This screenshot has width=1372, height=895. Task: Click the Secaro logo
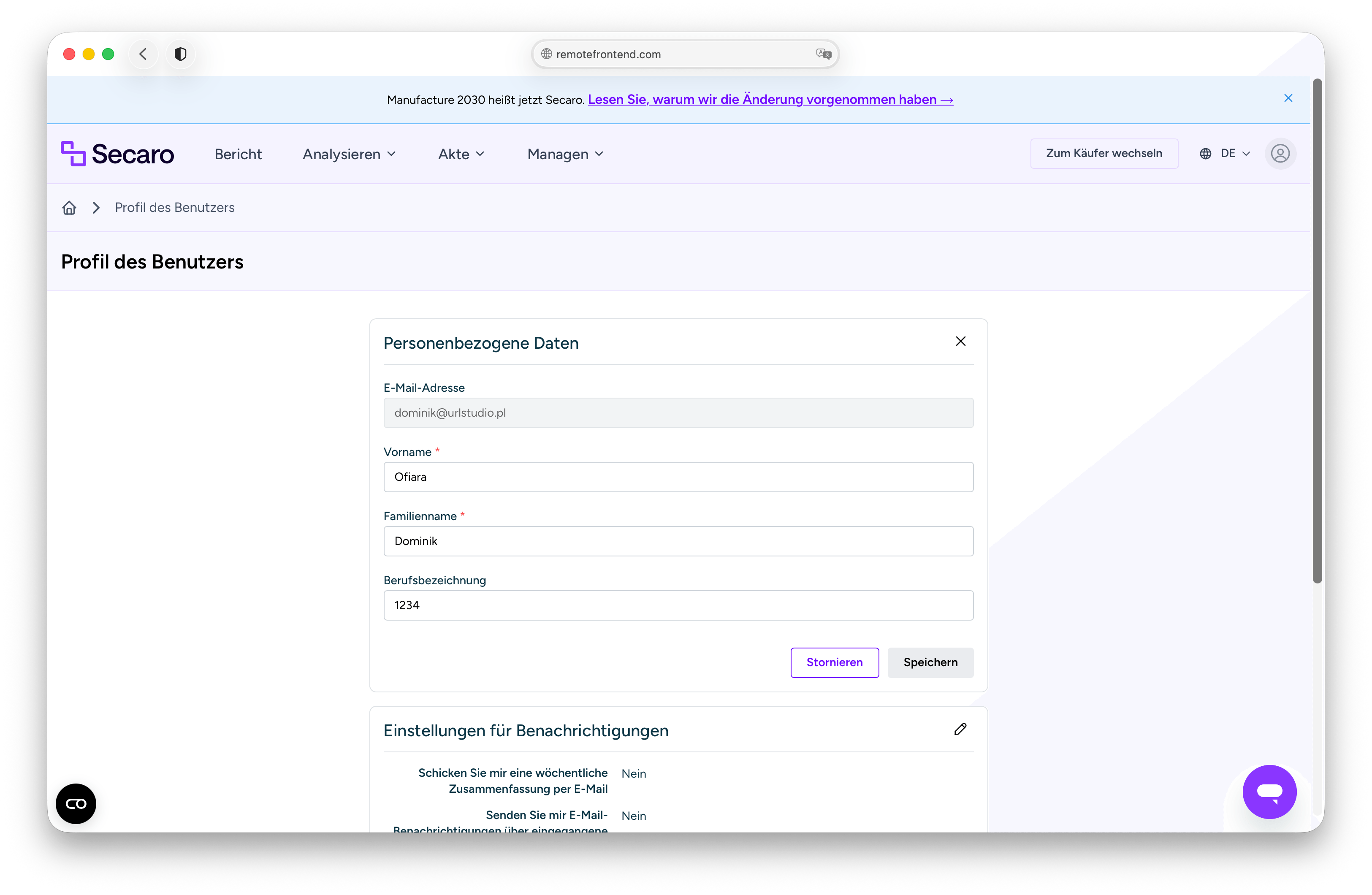117,154
